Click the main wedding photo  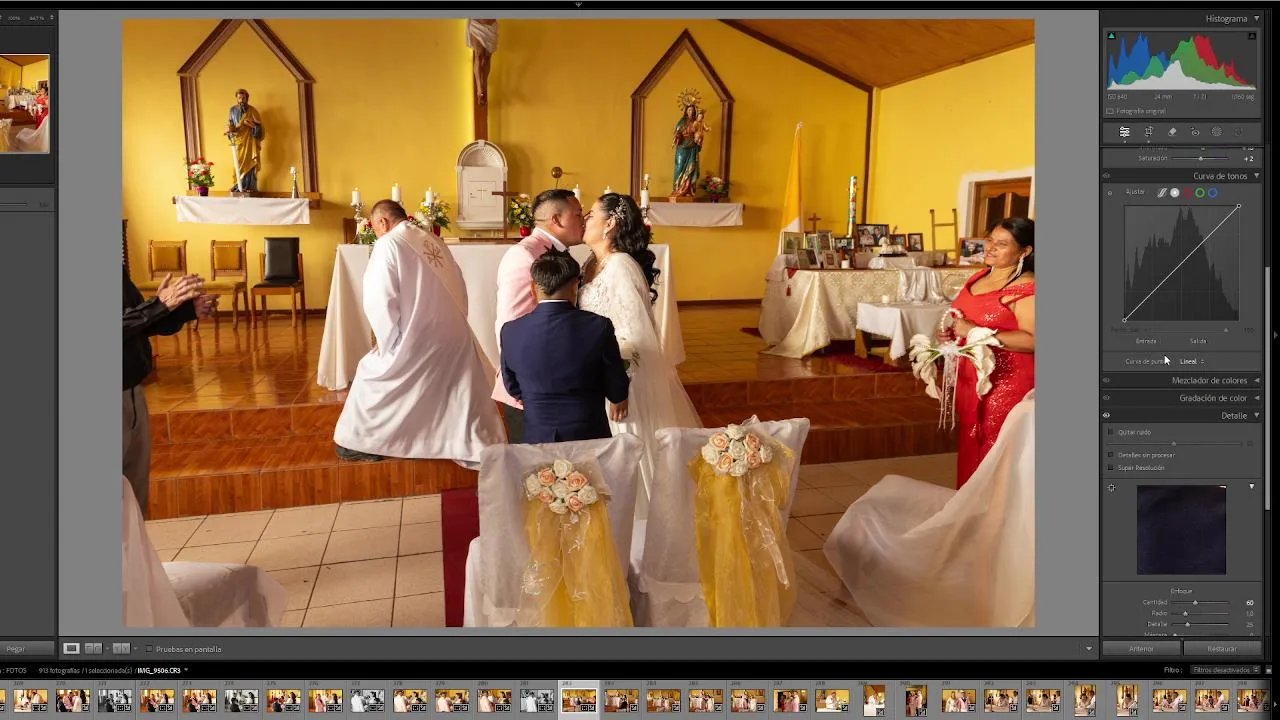pyautogui.click(x=578, y=323)
